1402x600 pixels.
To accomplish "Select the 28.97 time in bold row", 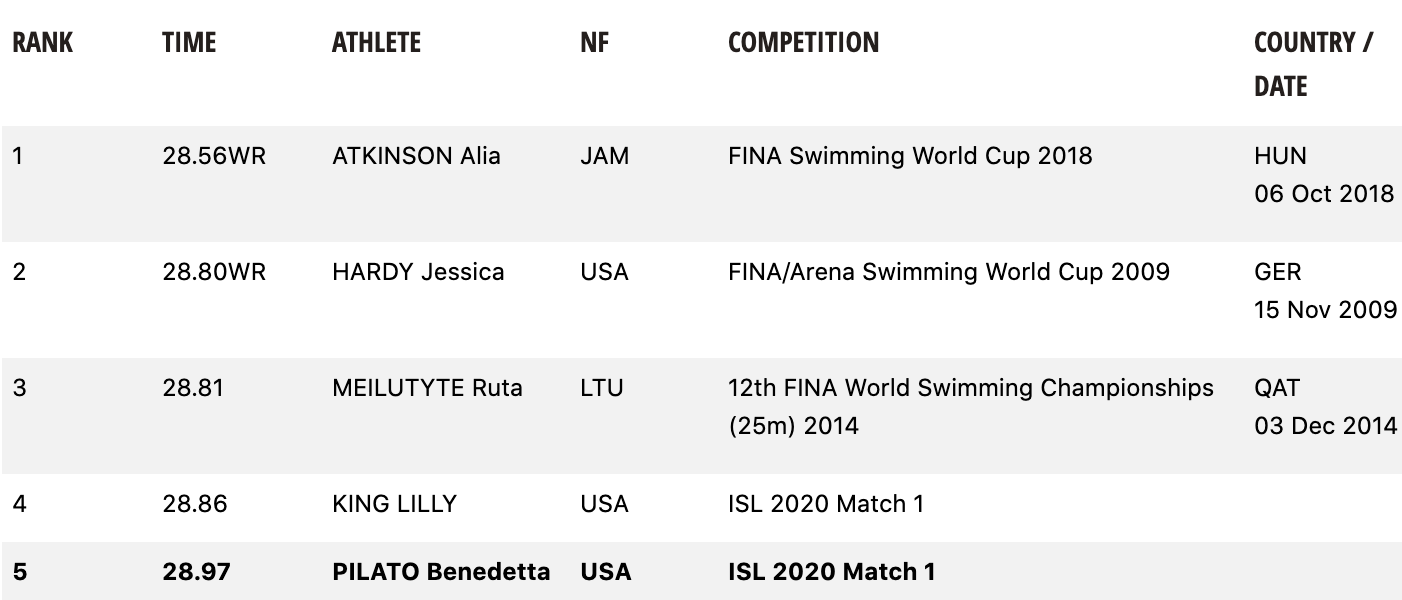I will tap(196, 572).
